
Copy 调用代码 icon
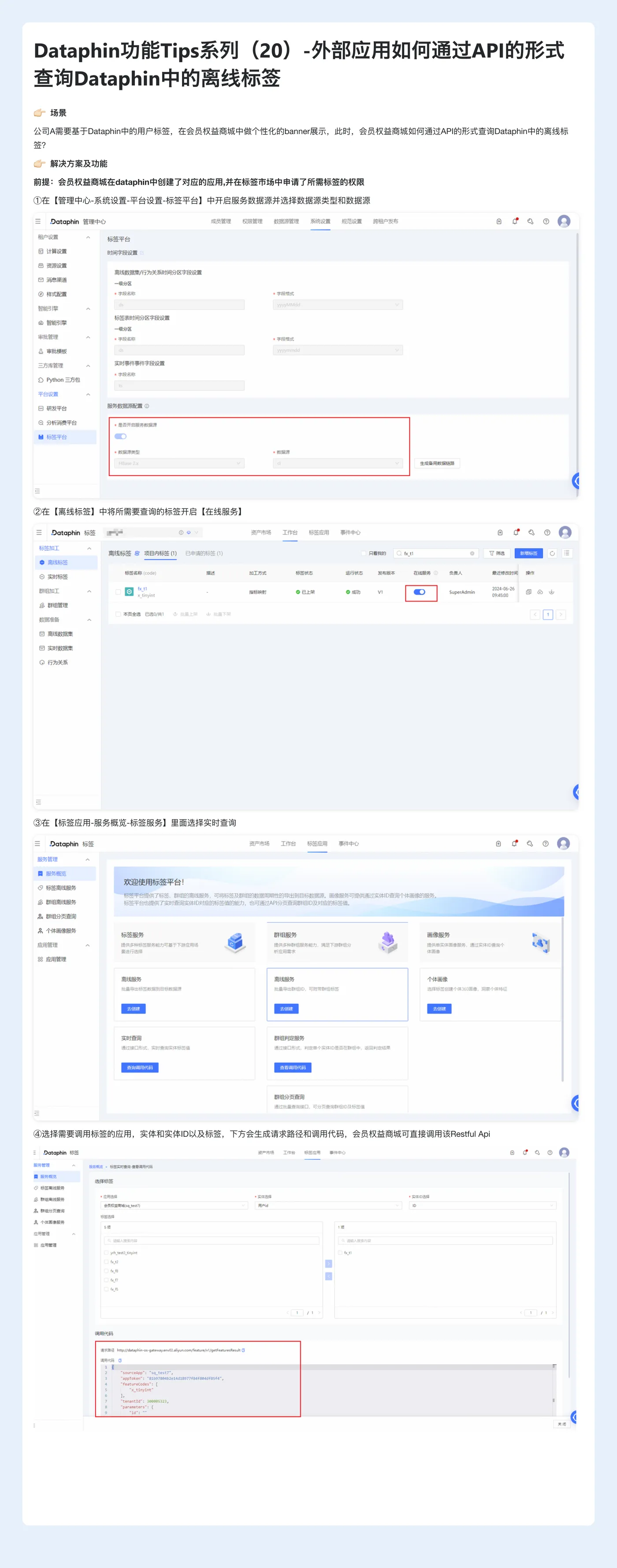point(120,1360)
